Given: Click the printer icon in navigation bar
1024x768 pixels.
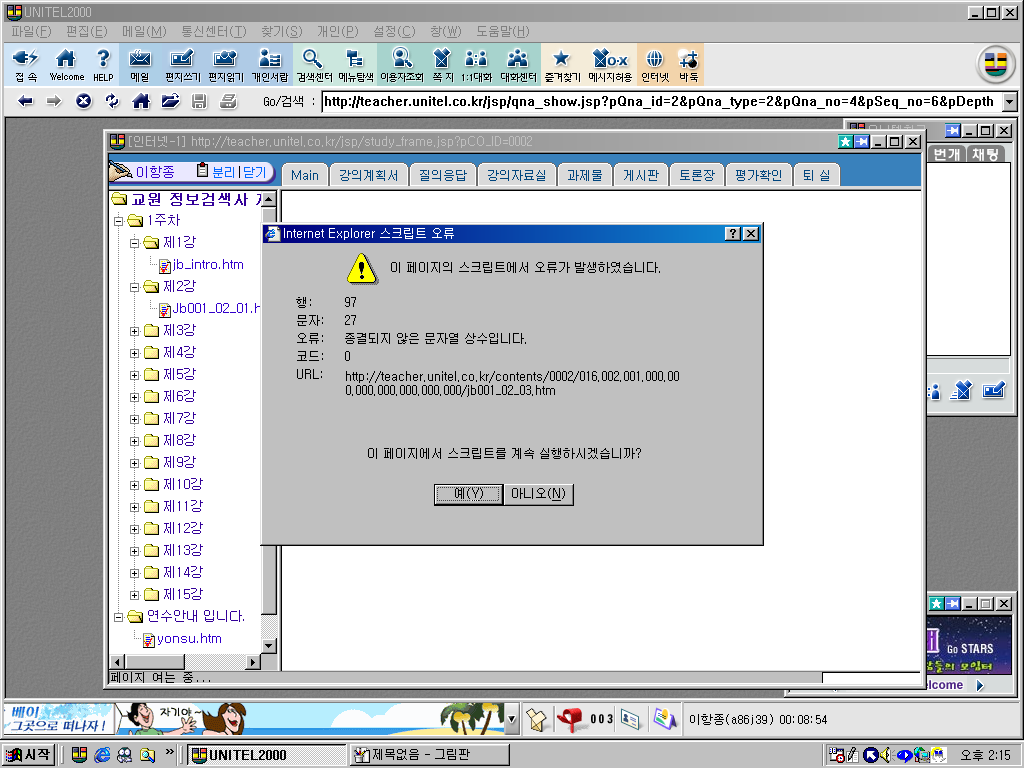Looking at the screenshot, I should 228,101.
